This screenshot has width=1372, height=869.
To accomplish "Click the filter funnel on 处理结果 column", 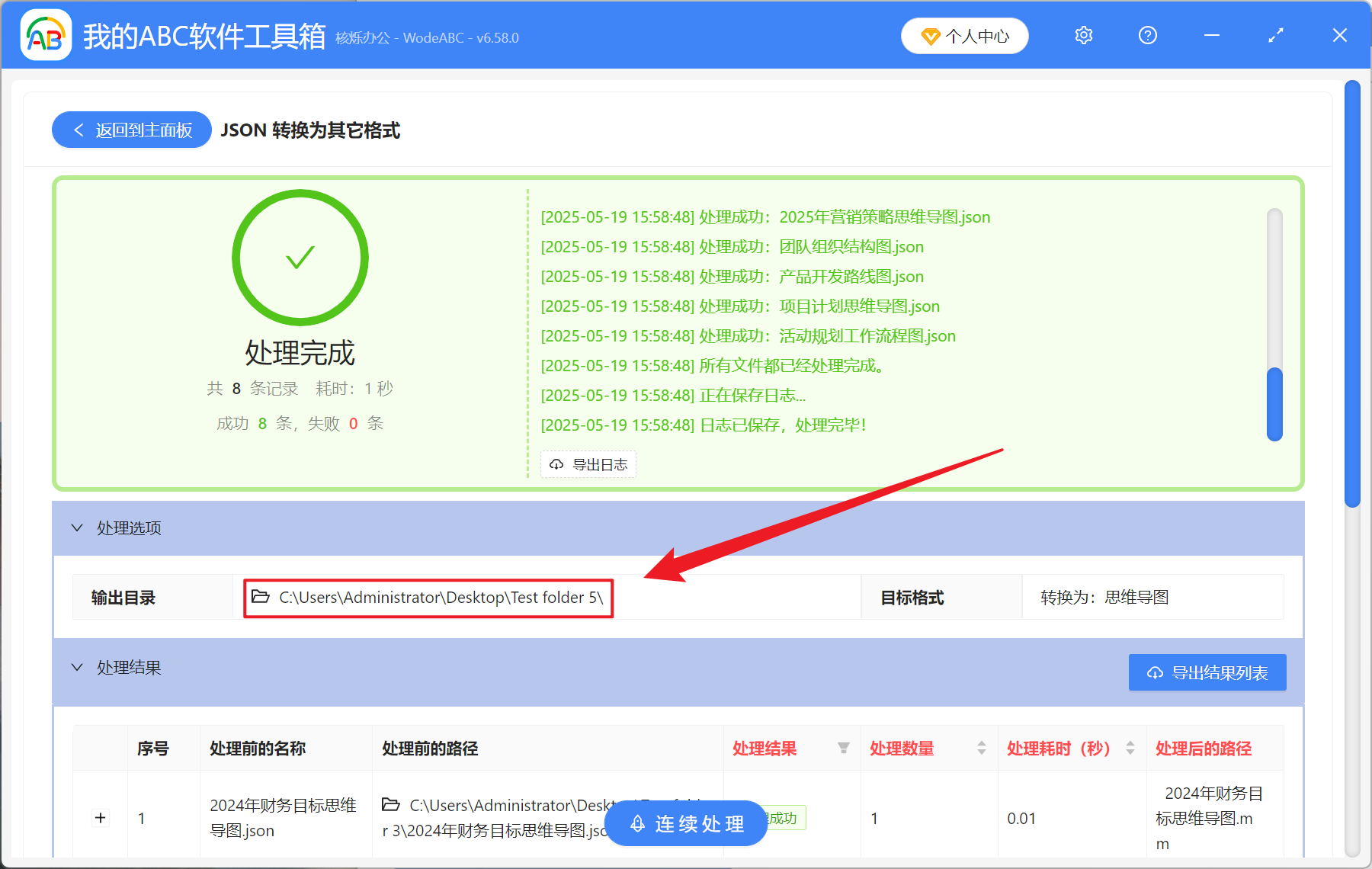I will tap(843, 749).
